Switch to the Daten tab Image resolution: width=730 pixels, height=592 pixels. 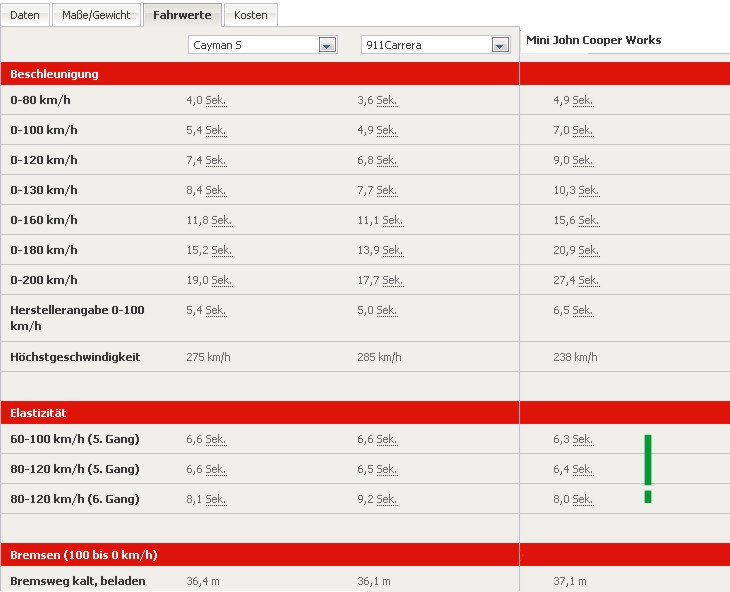[25, 15]
